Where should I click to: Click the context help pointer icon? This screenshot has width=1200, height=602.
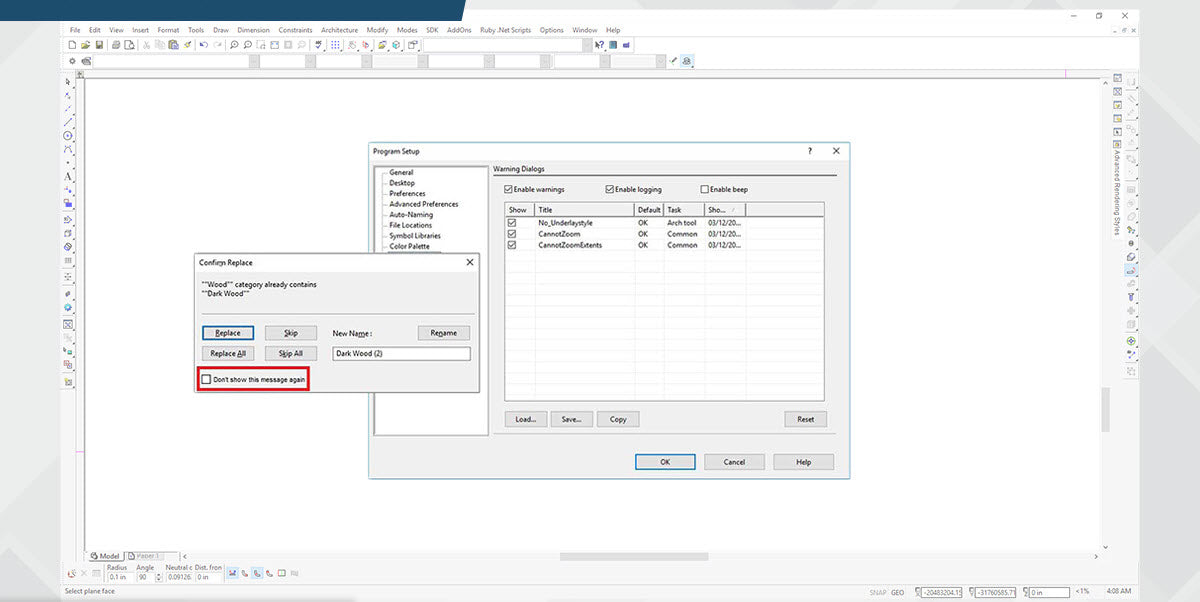[599, 45]
